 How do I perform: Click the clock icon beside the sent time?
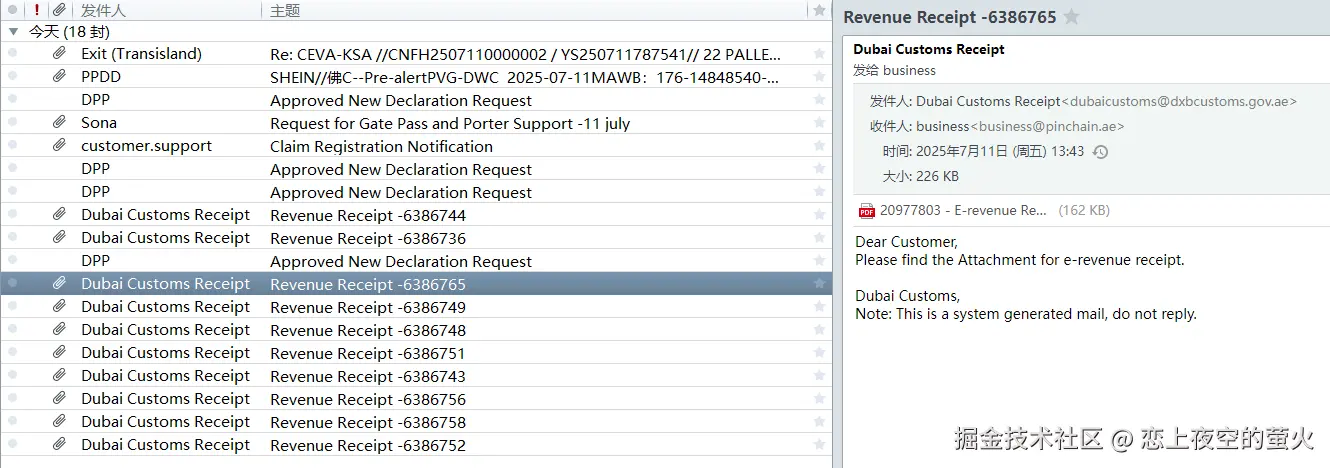[1100, 152]
